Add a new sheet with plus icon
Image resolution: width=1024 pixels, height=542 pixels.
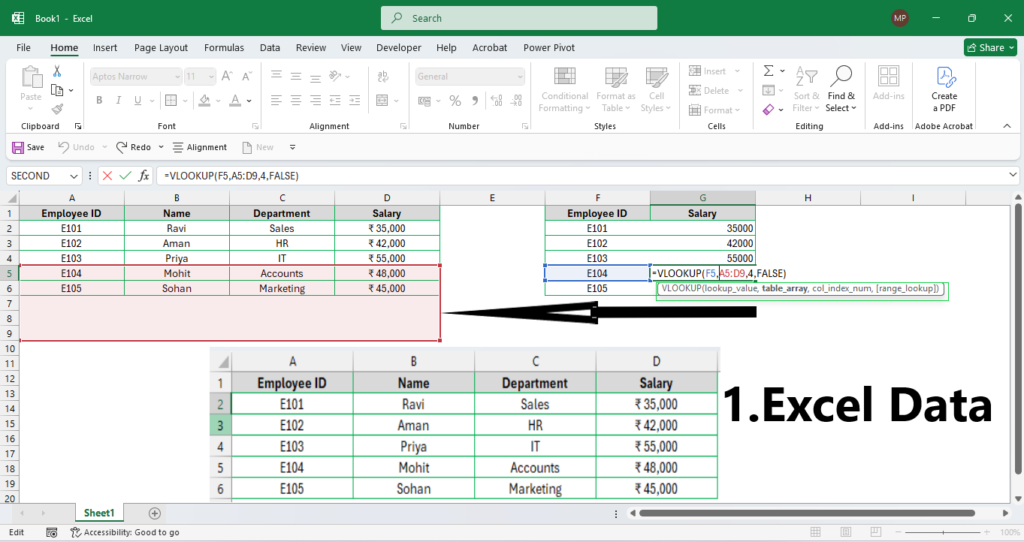(155, 513)
